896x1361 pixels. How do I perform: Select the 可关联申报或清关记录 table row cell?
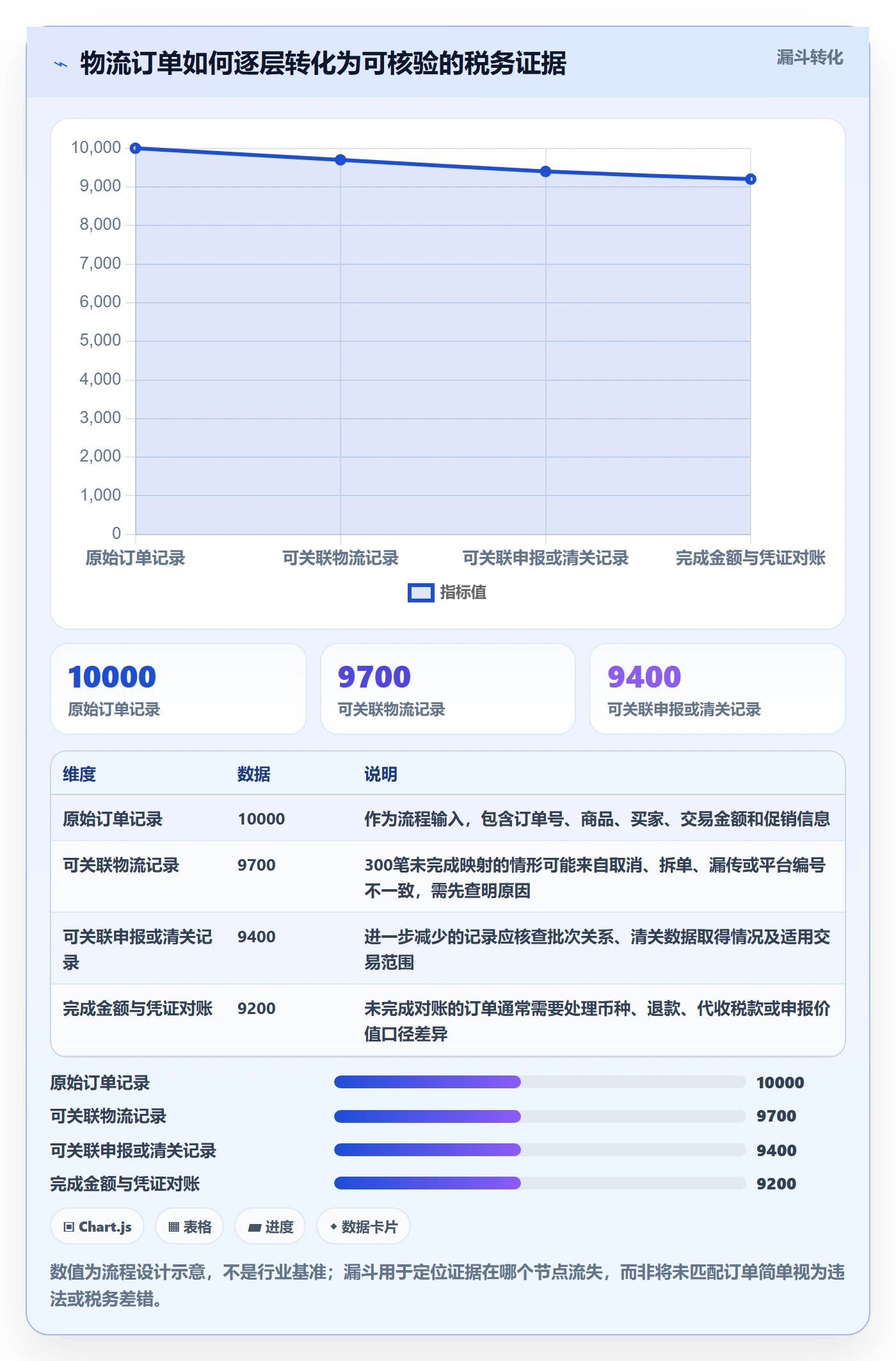(x=138, y=949)
